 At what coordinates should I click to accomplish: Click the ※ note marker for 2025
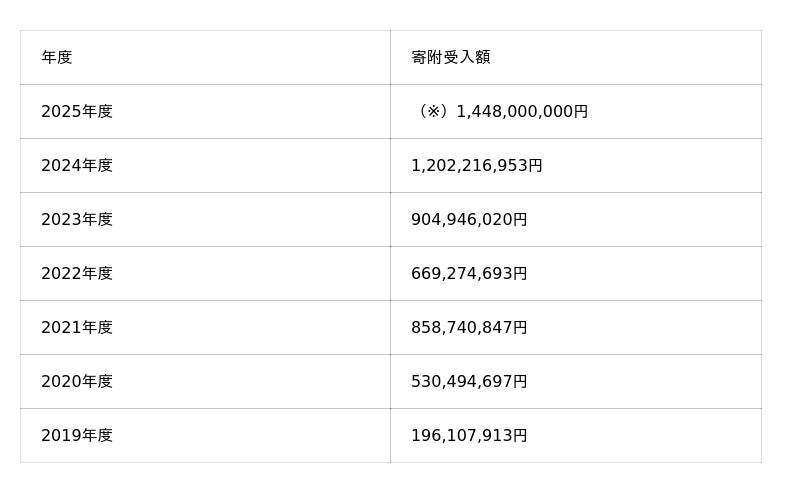point(433,112)
